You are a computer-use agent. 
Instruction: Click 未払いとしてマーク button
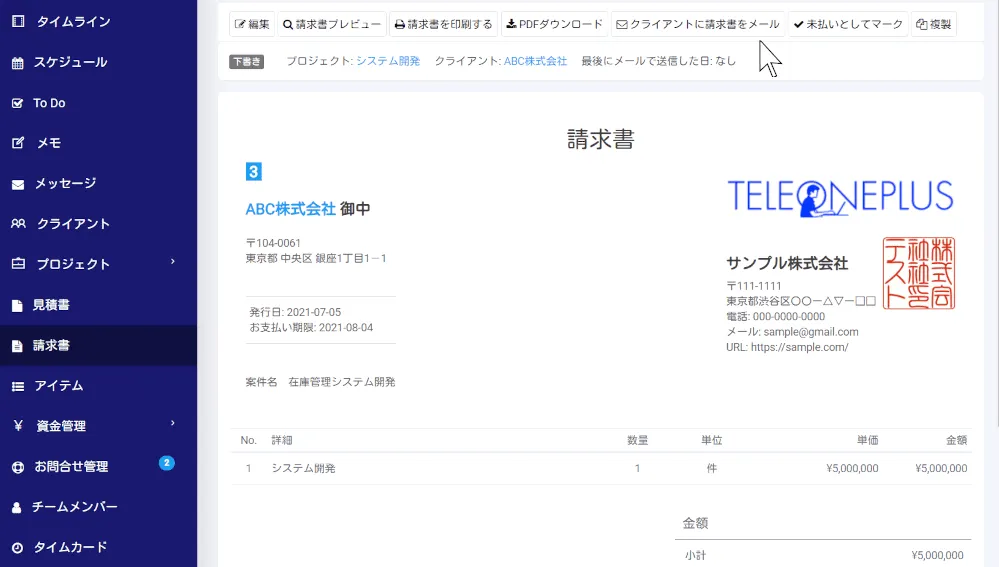click(x=848, y=24)
